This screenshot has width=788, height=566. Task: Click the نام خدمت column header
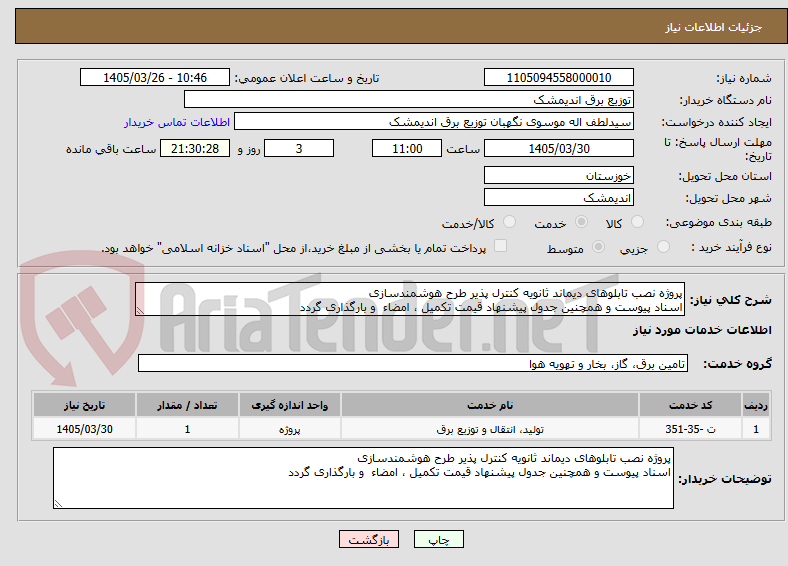click(x=490, y=405)
